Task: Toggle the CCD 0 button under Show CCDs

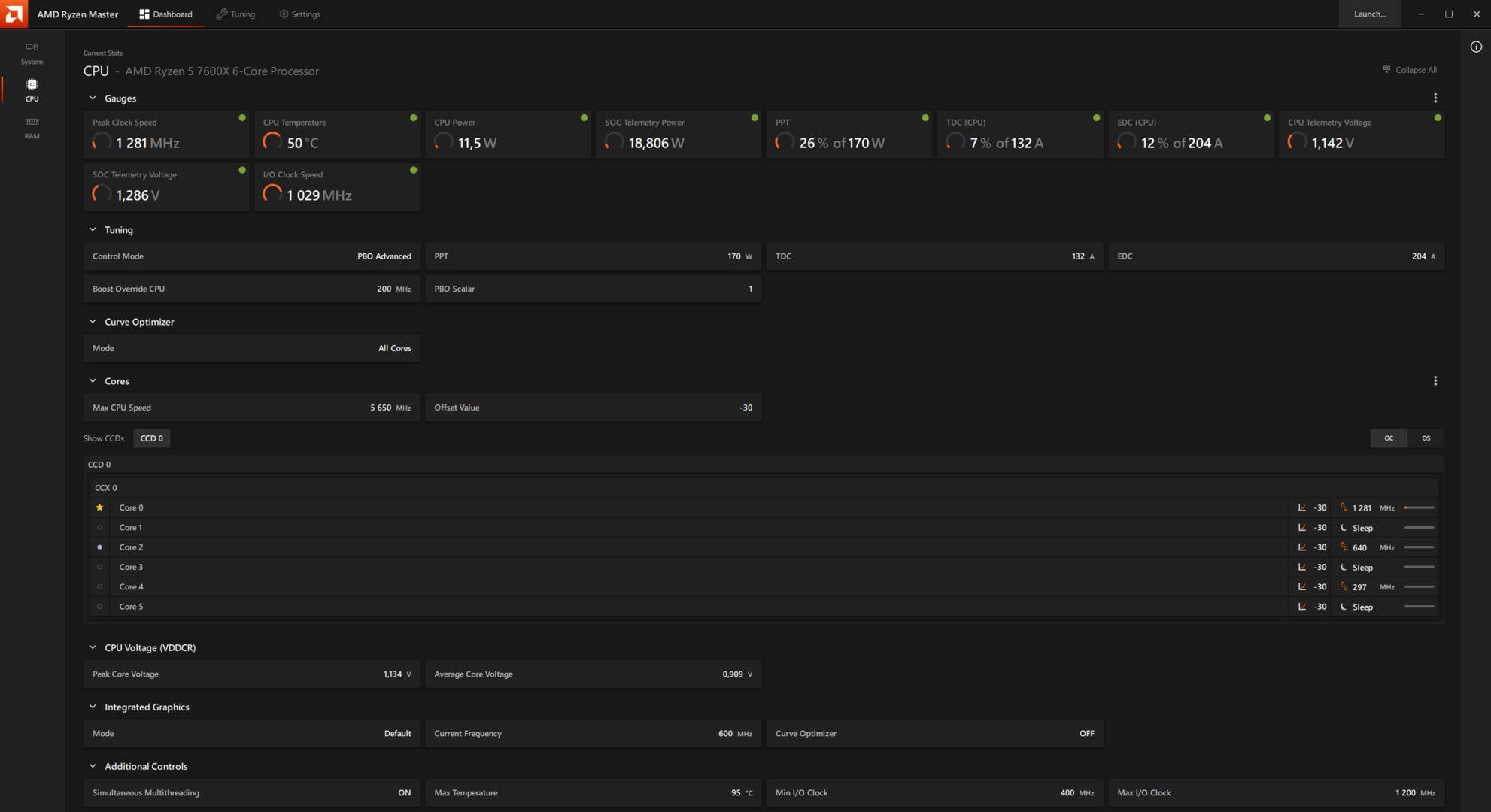Action: pyautogui.click(x=151, y=438)
